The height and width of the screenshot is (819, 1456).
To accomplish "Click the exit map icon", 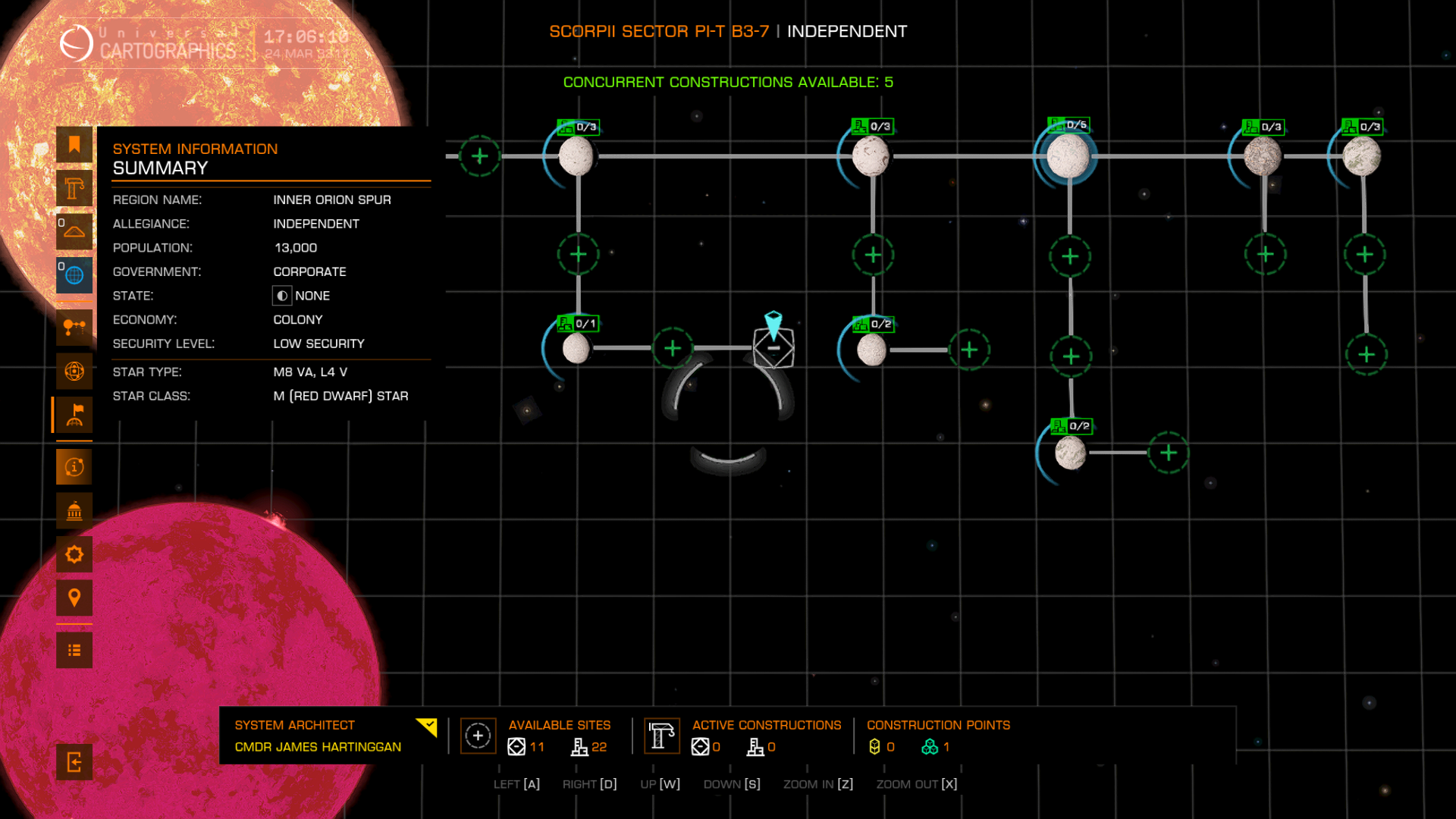I will click(74, 762).
